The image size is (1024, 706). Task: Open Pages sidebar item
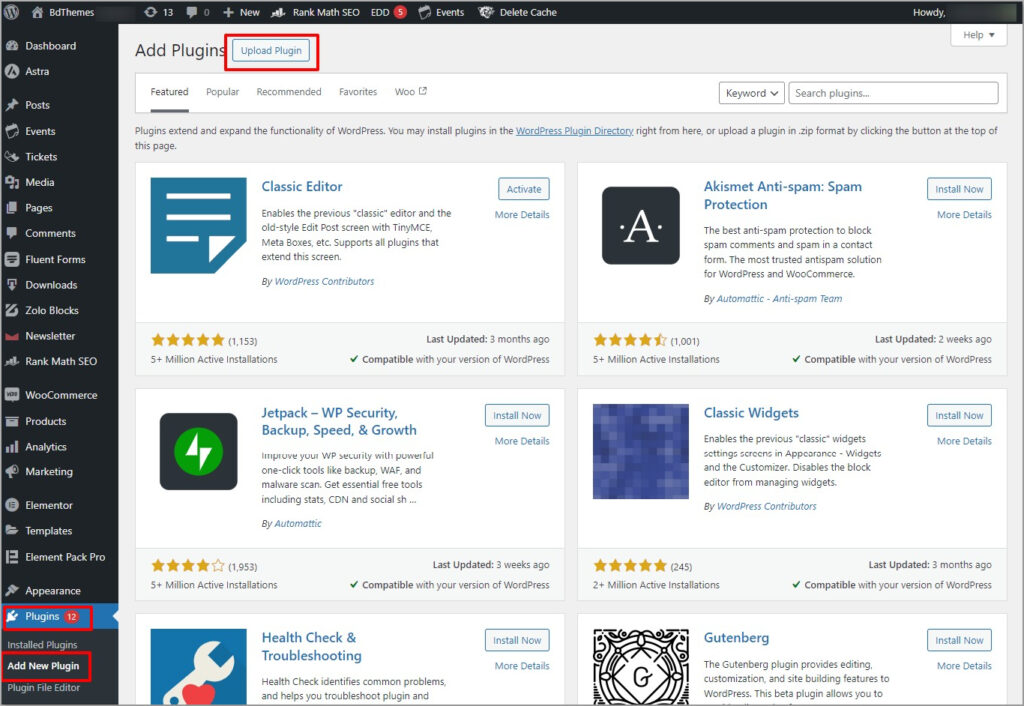pyautogui.click(x=39, y=208)
